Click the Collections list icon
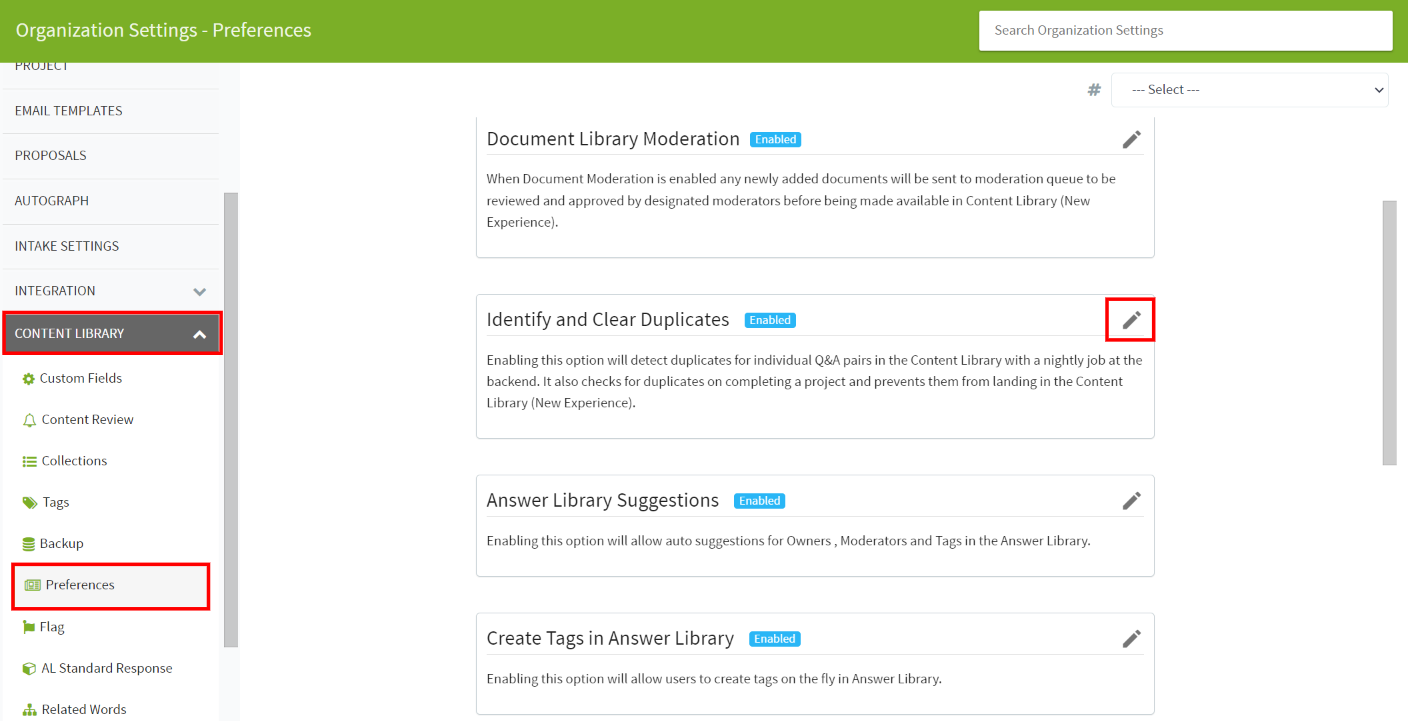1408x721 pixels. pos(29,461)
